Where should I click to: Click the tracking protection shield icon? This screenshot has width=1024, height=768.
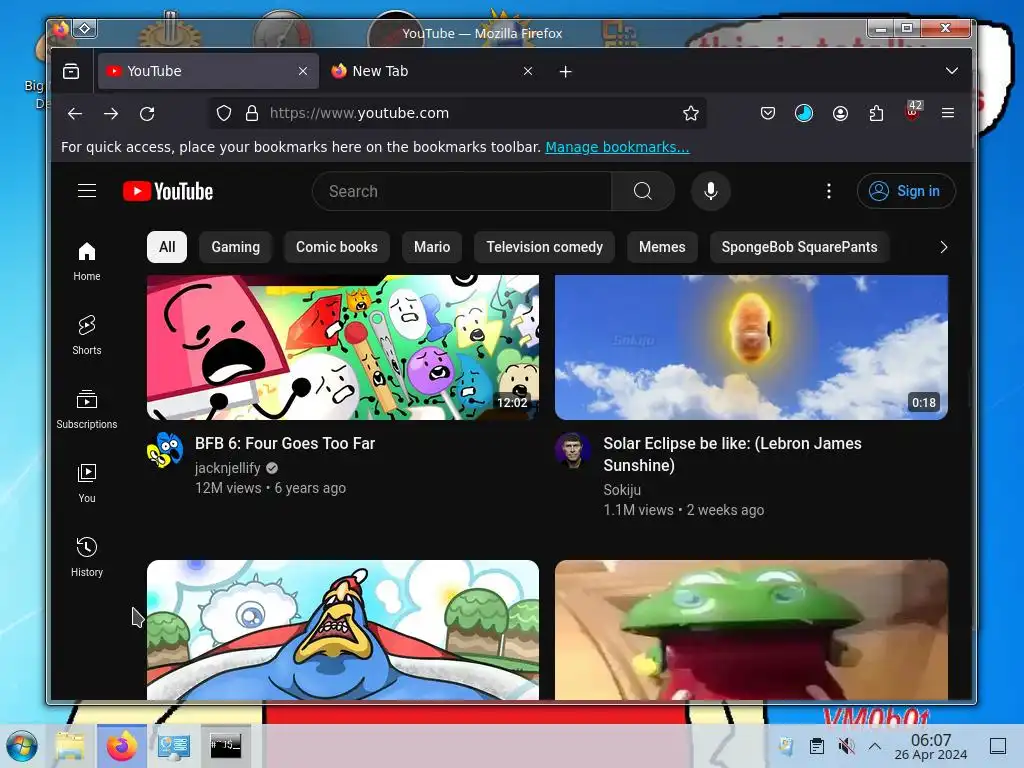click(224, 114)
